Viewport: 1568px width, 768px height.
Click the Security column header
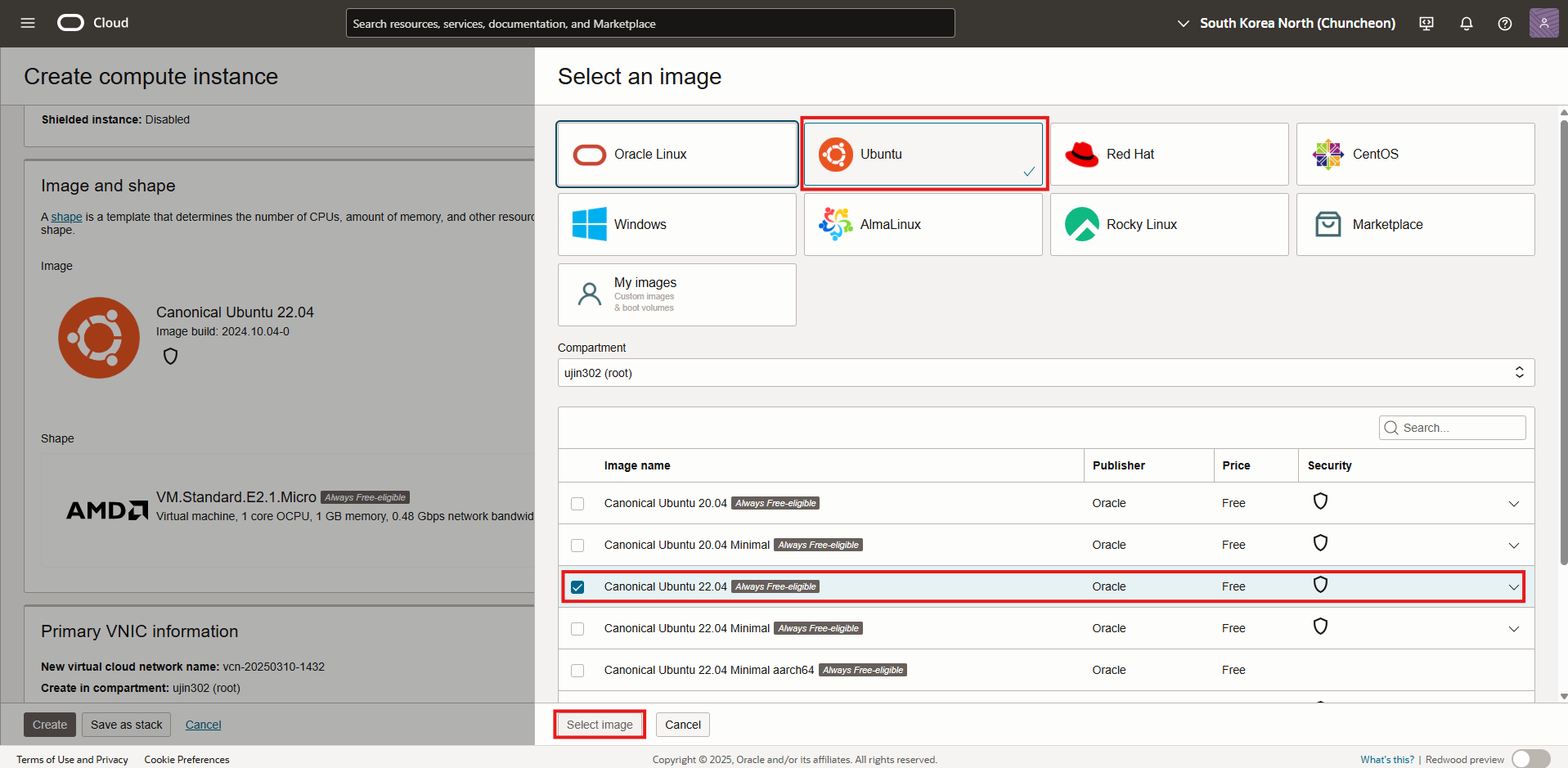point(1329,465)
